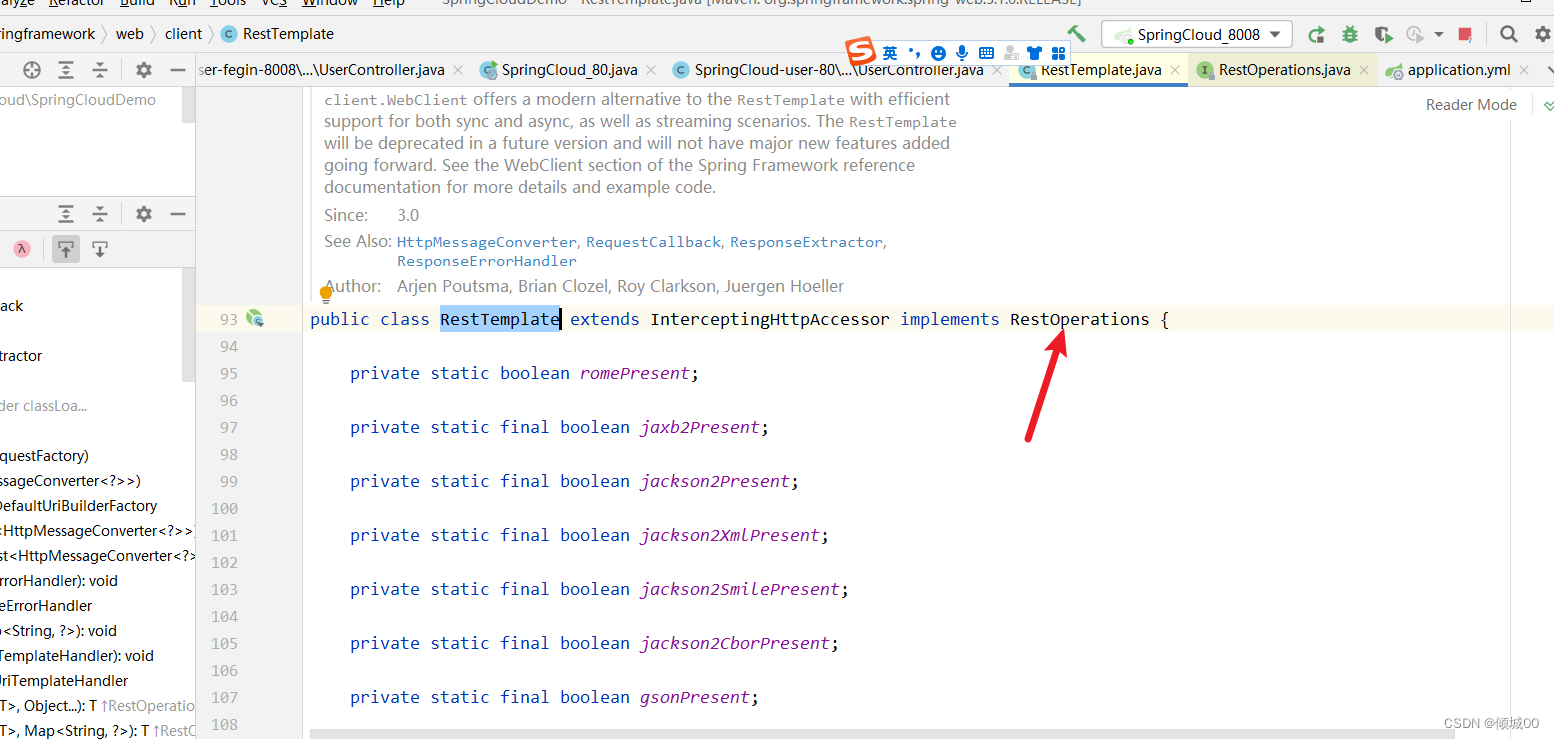
Task: Switch to RestOperations.java tab
Action: point(1284,70)
